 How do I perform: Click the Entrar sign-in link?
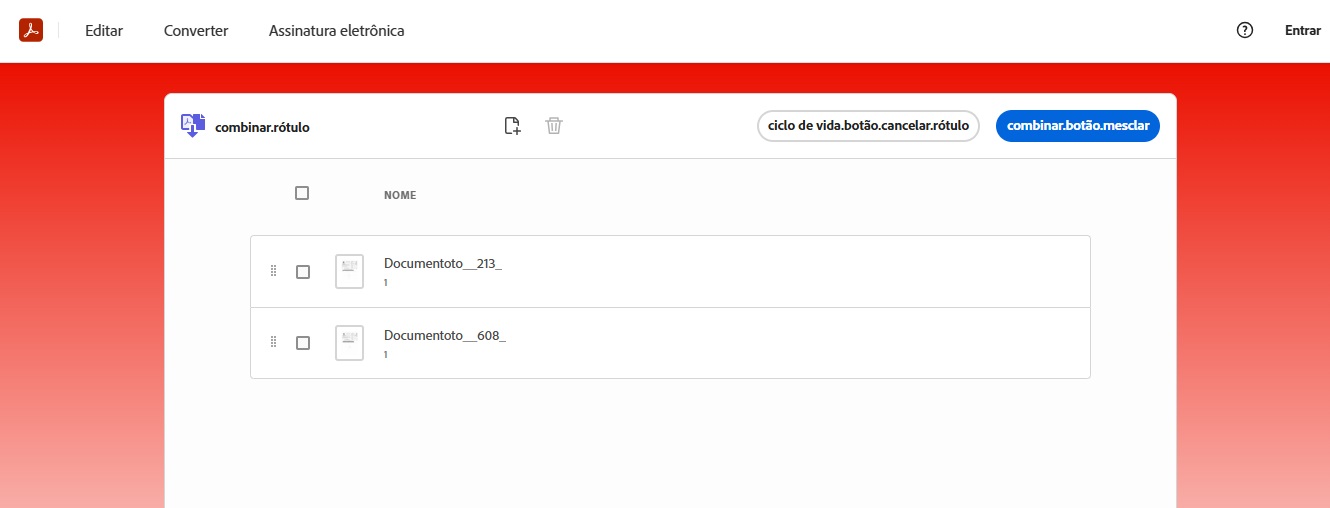[1303, 31]
